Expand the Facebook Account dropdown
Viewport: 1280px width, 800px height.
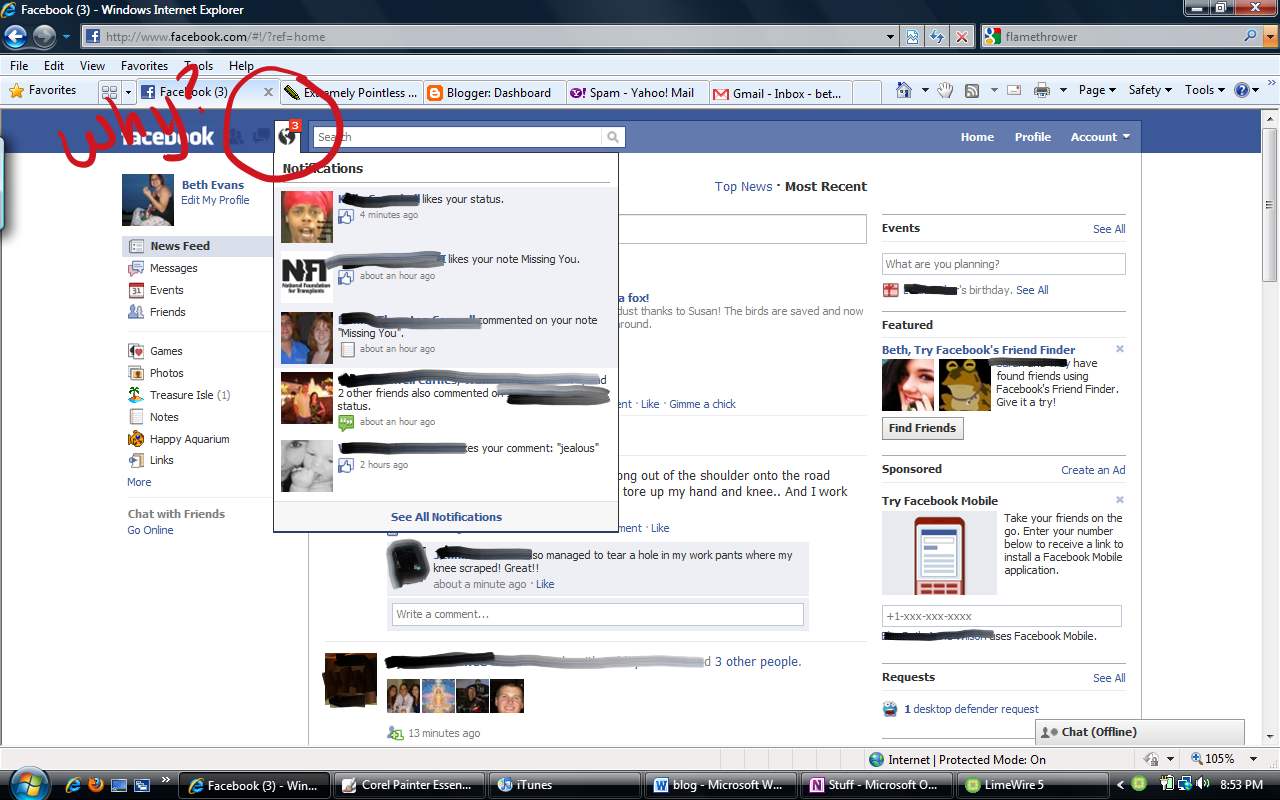[1100, 137]
